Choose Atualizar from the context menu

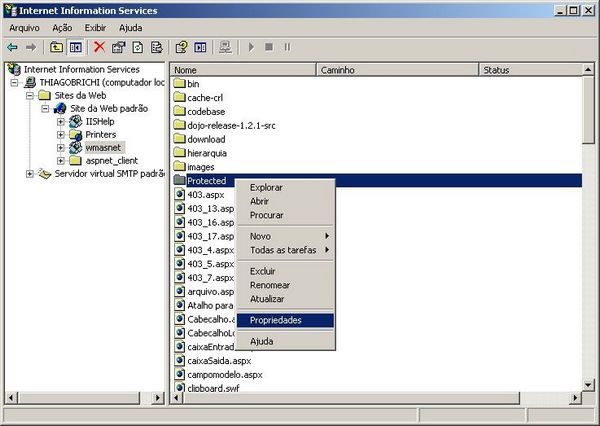[286, 299]
